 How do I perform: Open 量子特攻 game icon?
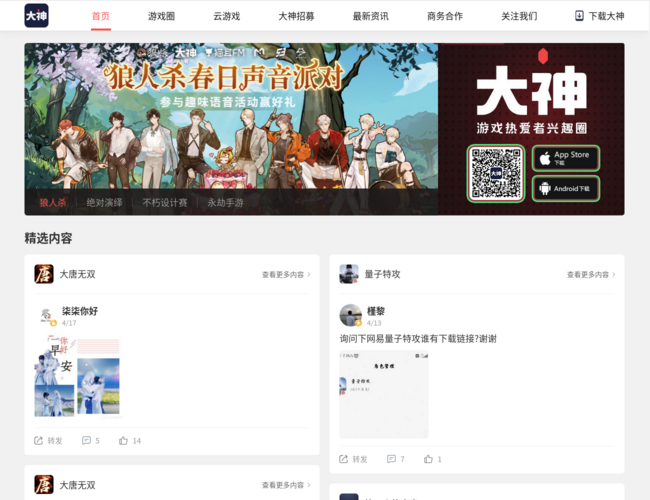tap(349, 274)
